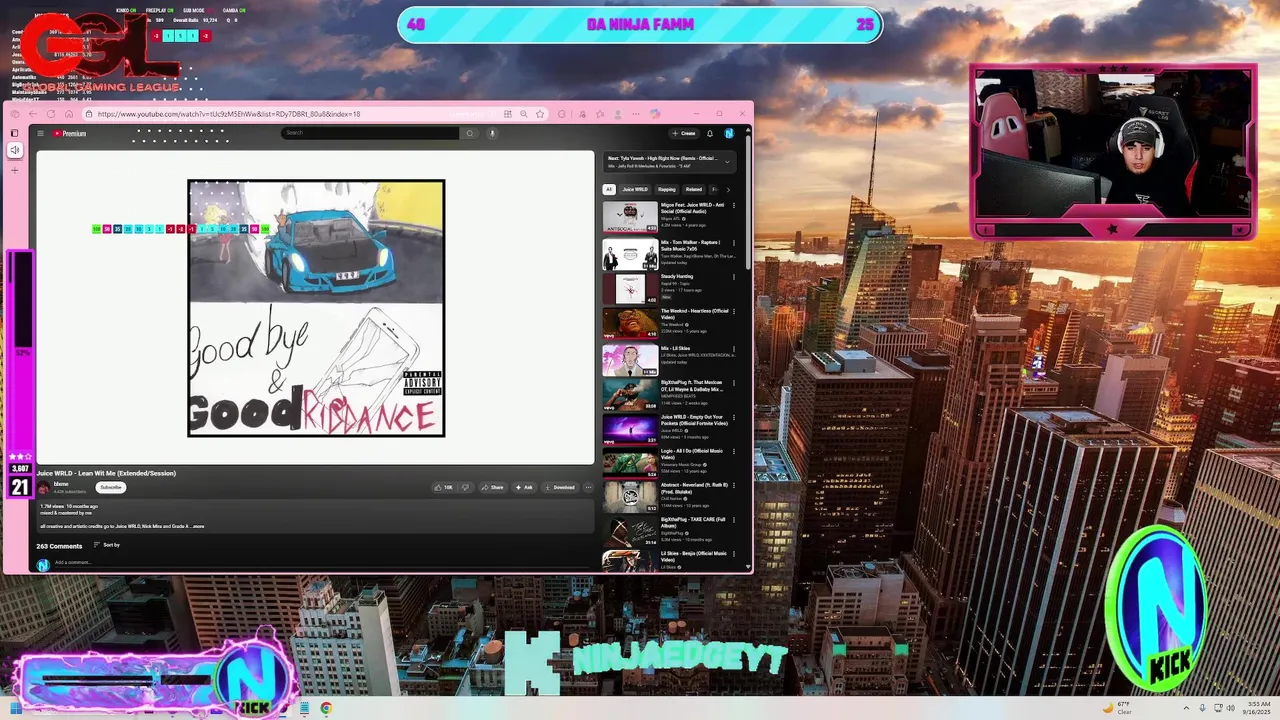Like the Lean Wit Me video
The image size is (1280, 720).
(x=443, y=487)
